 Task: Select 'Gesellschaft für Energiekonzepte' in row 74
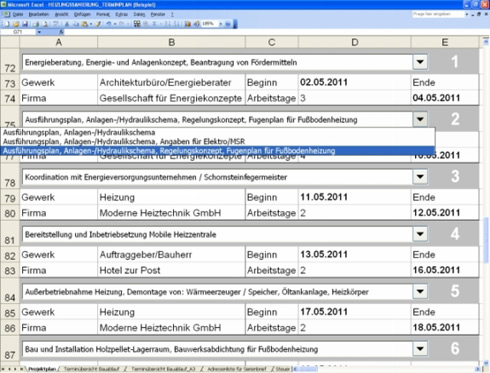click(171, 98)
